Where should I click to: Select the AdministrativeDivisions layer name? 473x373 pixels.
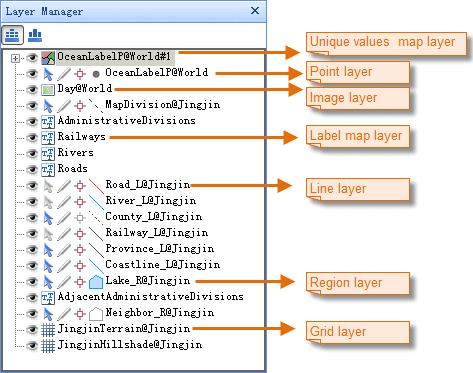pyautogui.click(x=127, y=121)
